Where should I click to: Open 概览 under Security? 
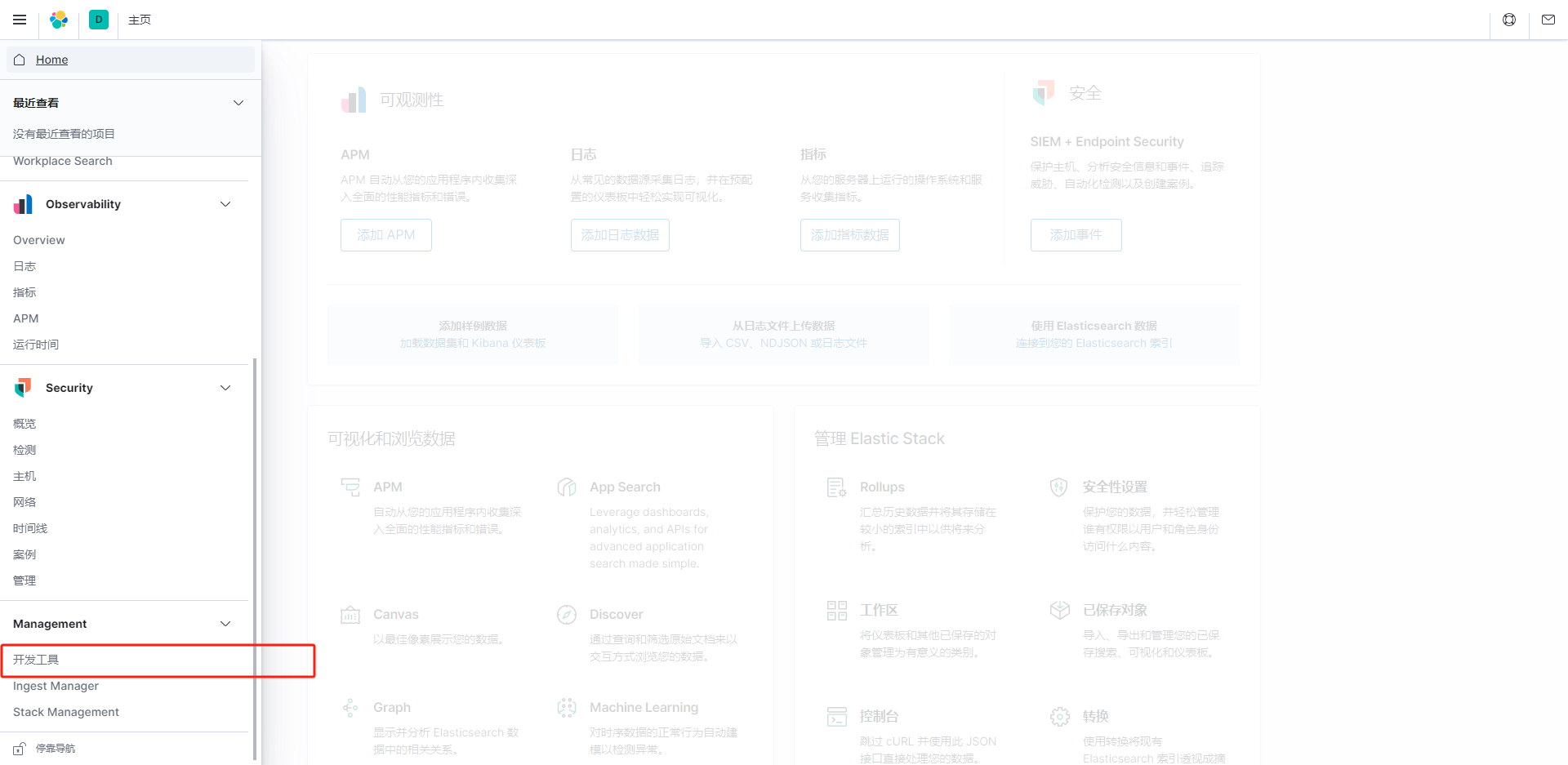coord(24,424)
